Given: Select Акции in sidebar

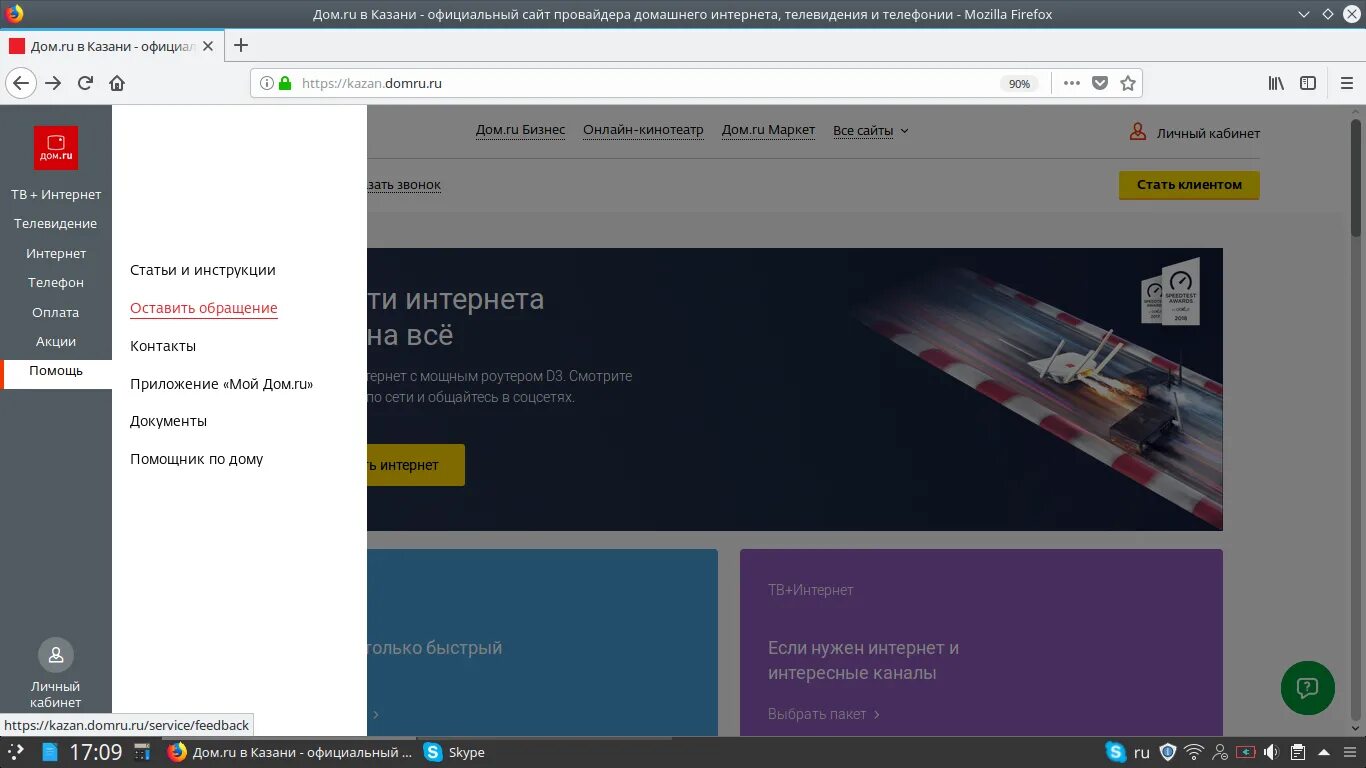Looking at the screenshot, I should pos(56,341).
